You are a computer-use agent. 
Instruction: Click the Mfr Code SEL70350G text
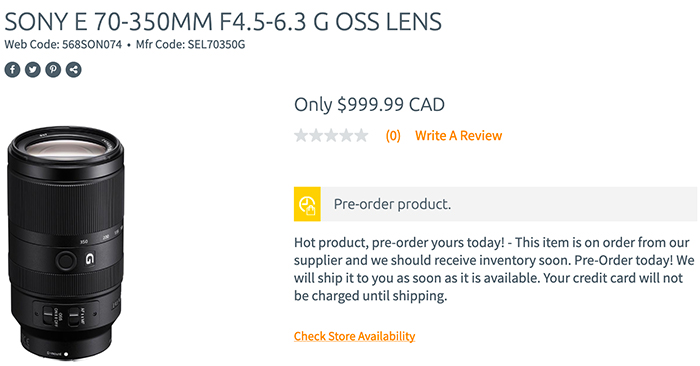[191, 45]
